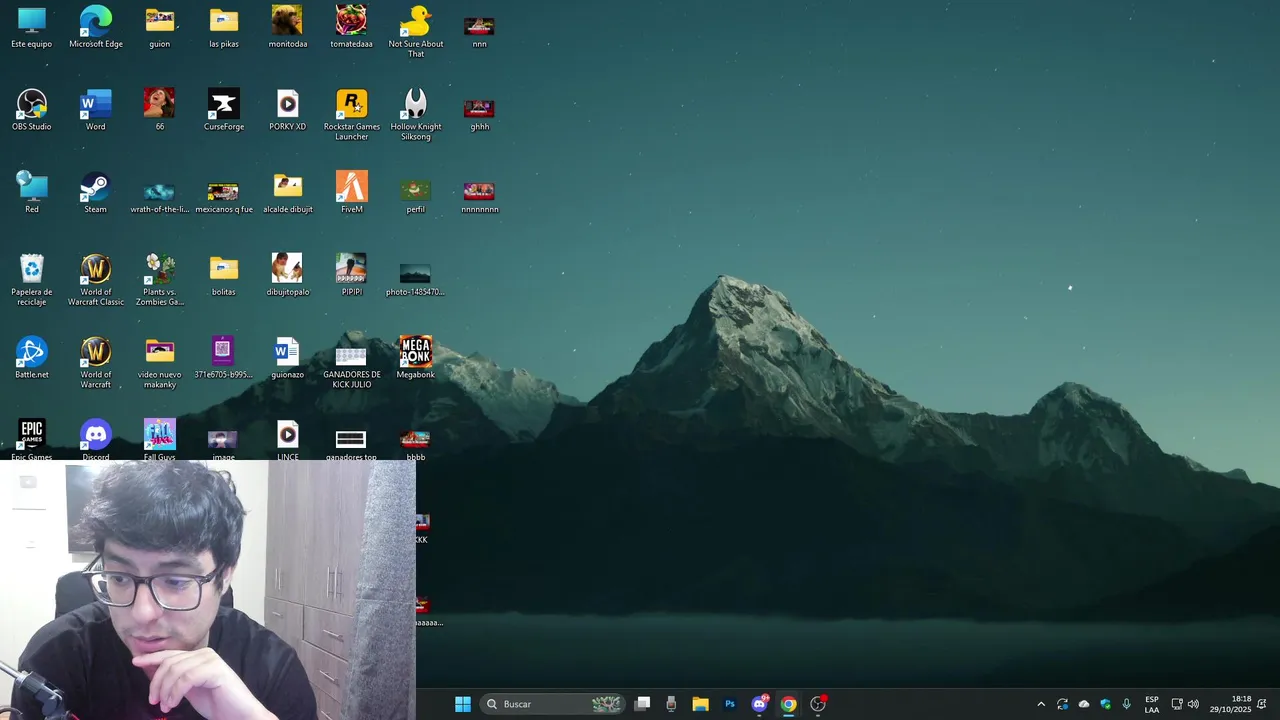Click the microphone tray icon
The image size is (1280, 720).
pyautogui.click(x=1127, y=704)
